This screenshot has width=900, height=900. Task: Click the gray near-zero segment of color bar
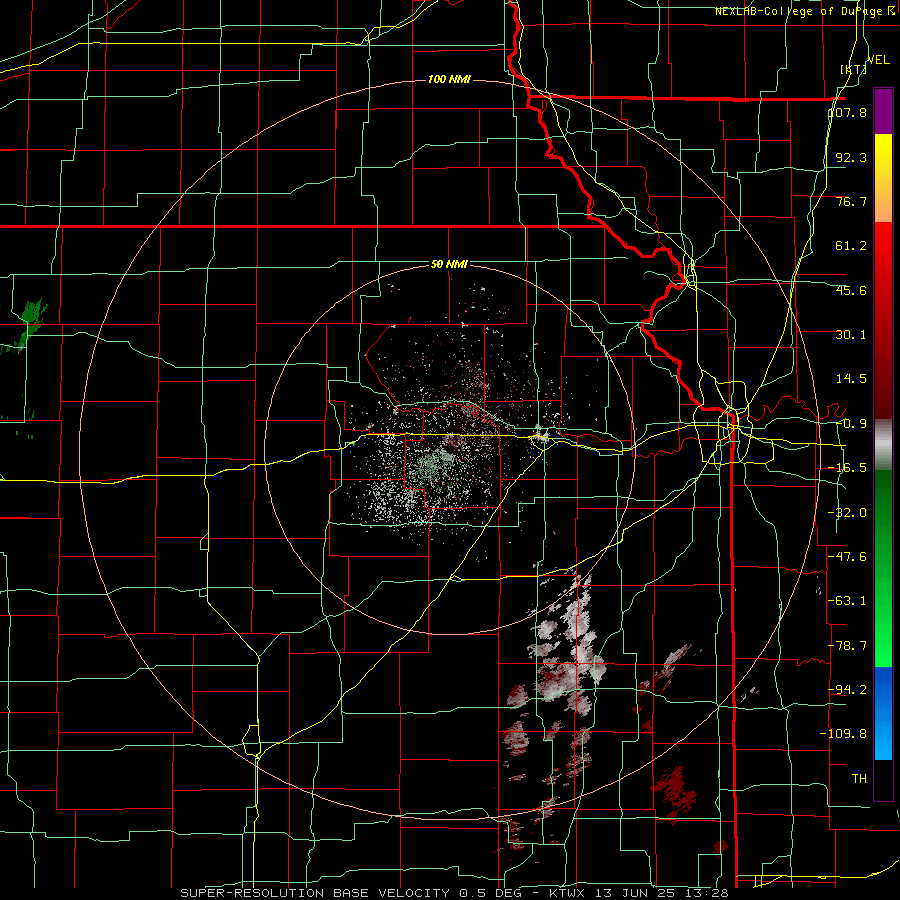pos(883,444)
